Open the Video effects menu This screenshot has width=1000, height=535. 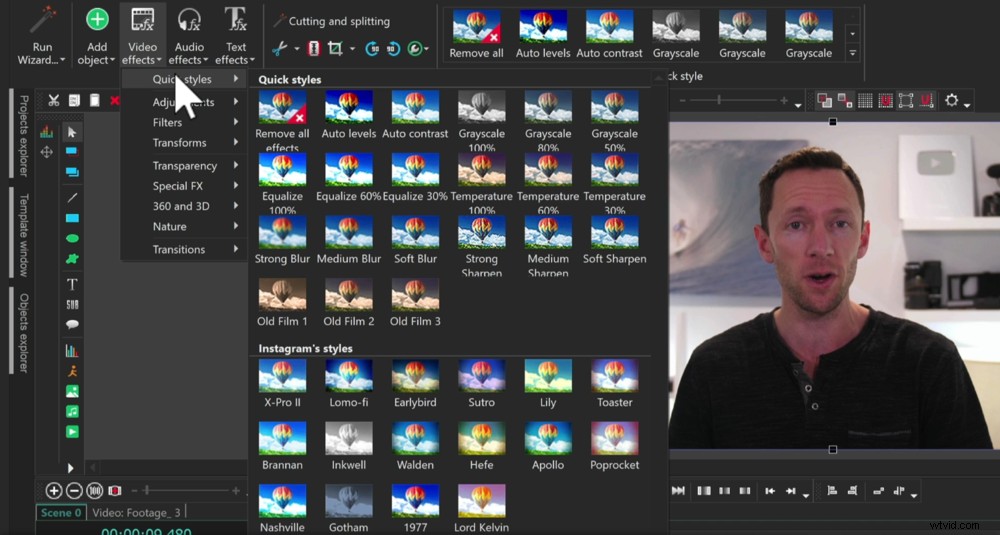click(142, 36)
